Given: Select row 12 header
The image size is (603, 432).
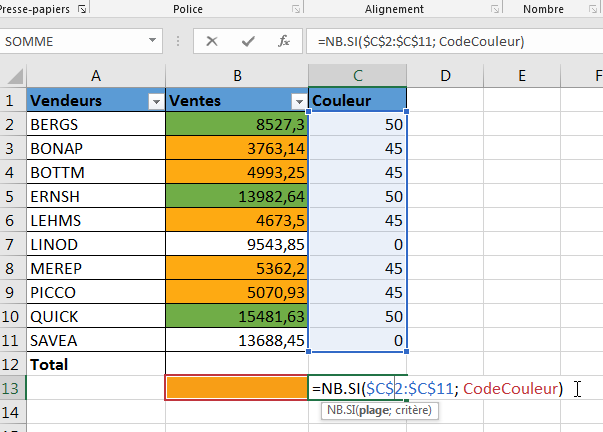Looking at the screenshot, I should tap(13, 364).
